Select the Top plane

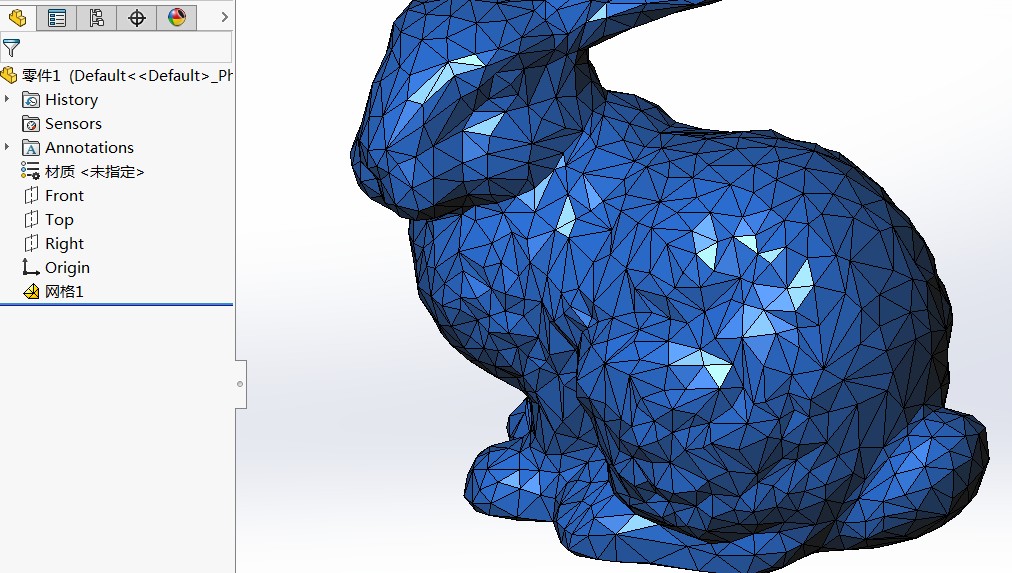59,220
